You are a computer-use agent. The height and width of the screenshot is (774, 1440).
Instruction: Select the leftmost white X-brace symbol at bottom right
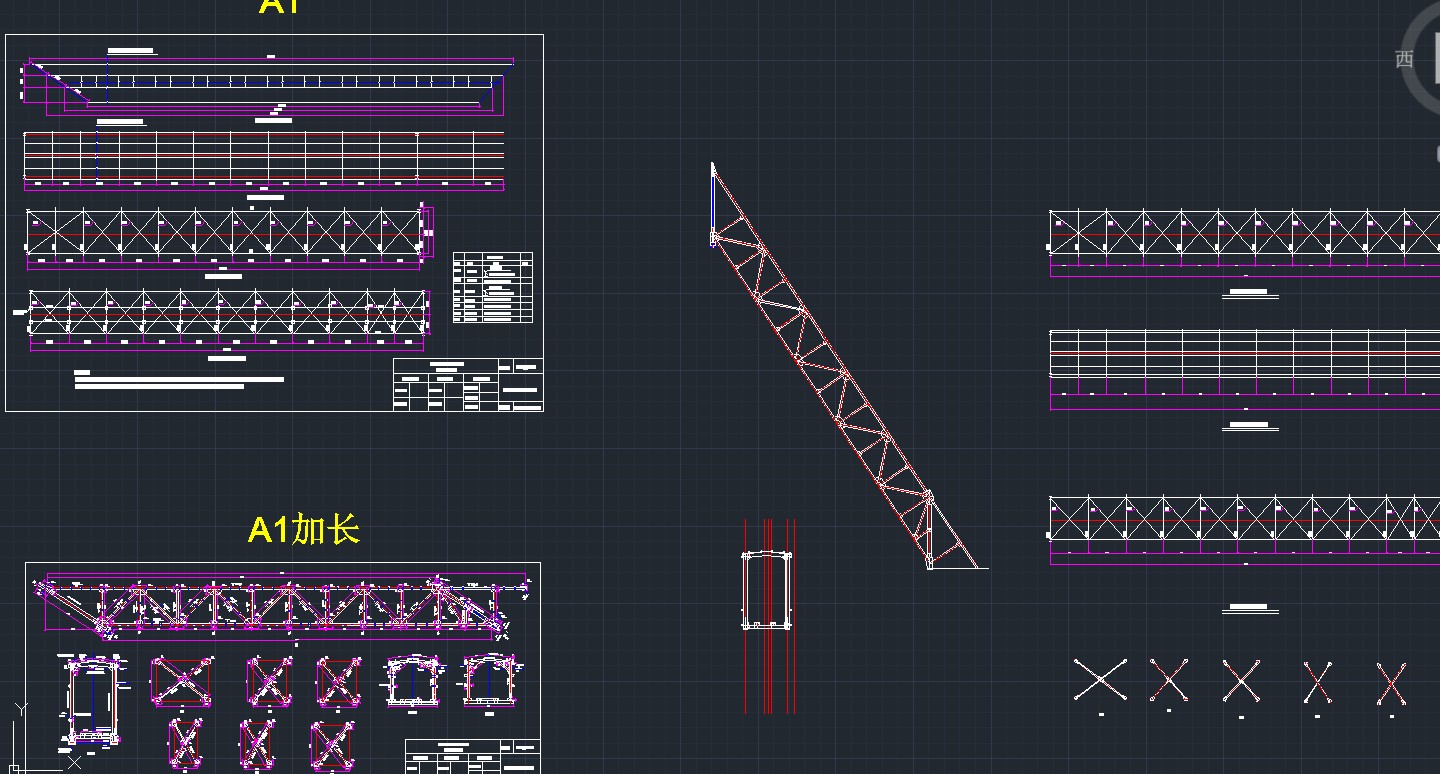tap(1100, 680)
